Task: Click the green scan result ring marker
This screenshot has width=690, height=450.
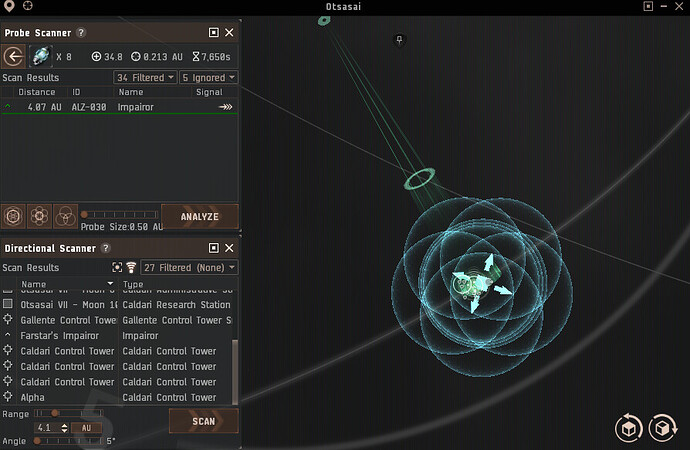Action: point(420,179)
